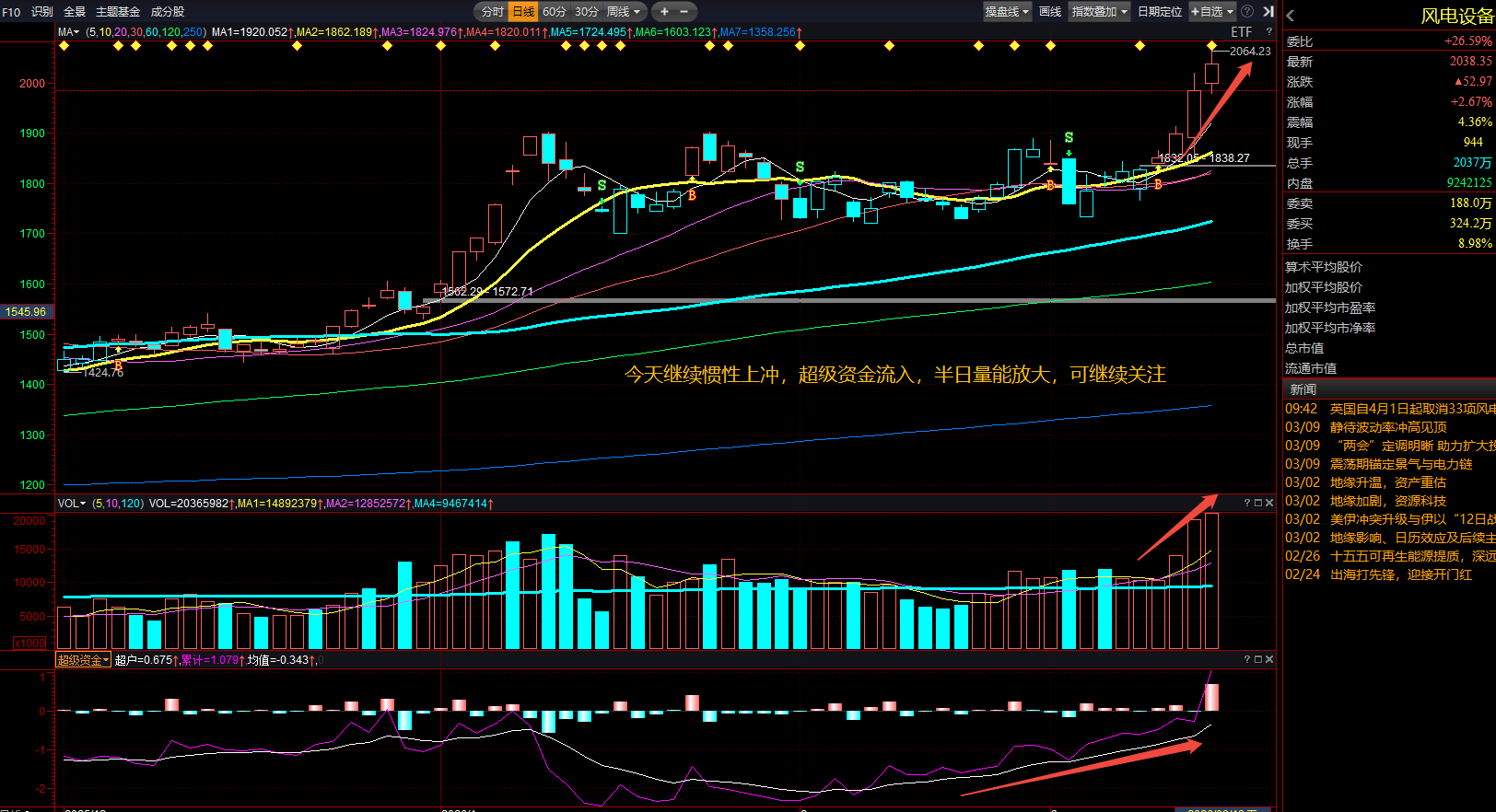Image resolution: width=1496 pixels, height=812 pixels.
Task: Click the zoom out minus button
Action: tap(684, 12)
